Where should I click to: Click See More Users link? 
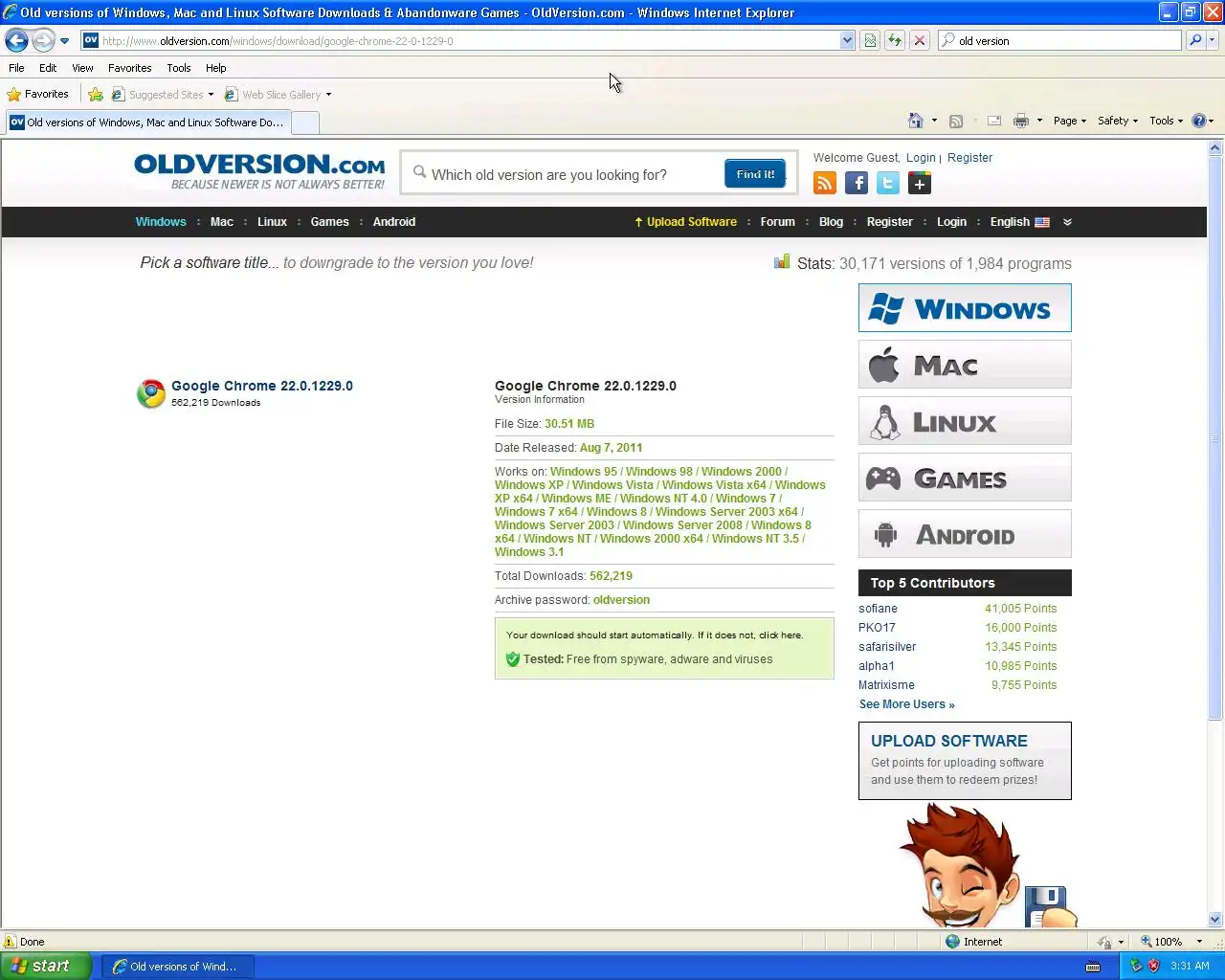(906, 704)
